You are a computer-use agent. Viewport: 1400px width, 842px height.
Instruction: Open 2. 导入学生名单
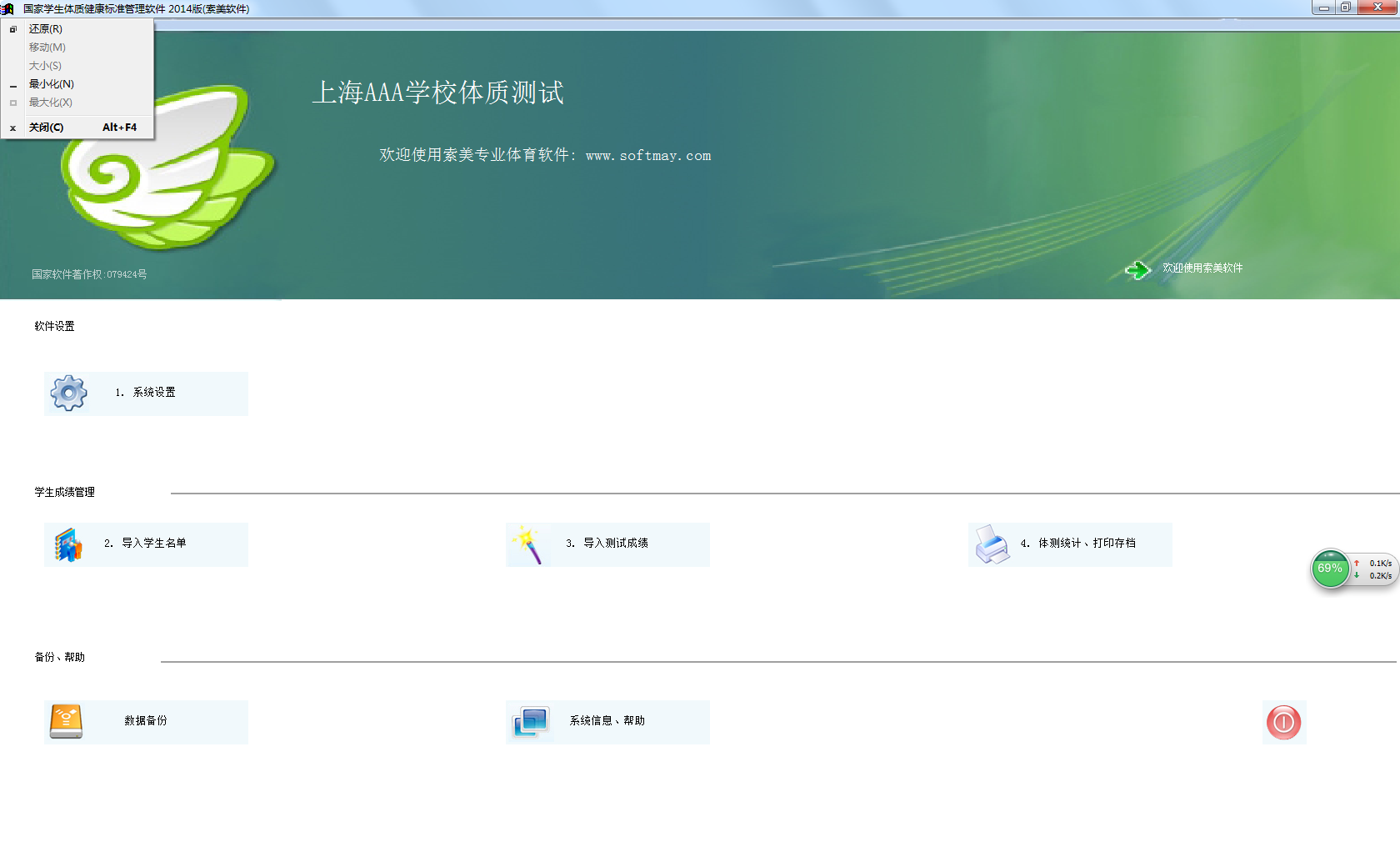click(x=146, y=544)
